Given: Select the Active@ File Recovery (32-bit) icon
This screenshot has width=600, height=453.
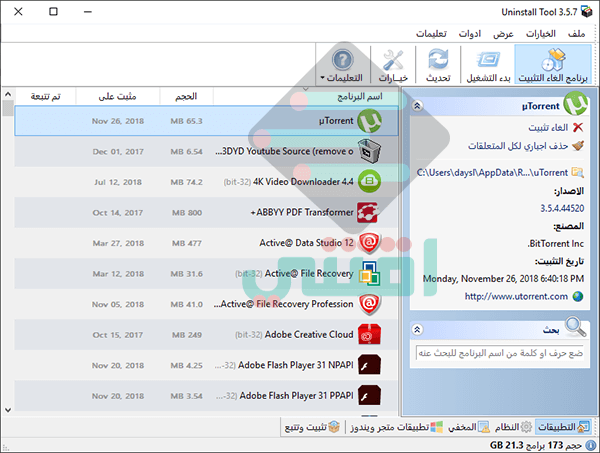Looking at the screenshot, I should (369, 274).
